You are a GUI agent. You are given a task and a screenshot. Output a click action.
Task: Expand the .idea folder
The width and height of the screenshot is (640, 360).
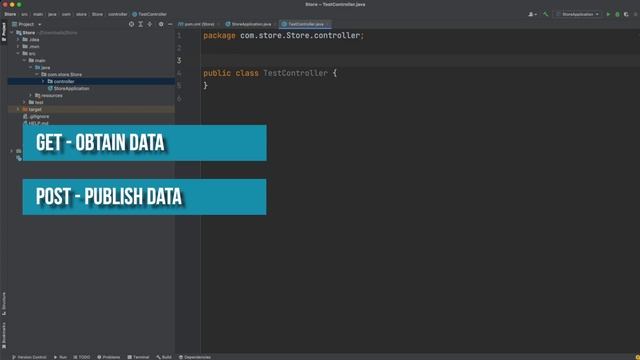click(18, 40)
